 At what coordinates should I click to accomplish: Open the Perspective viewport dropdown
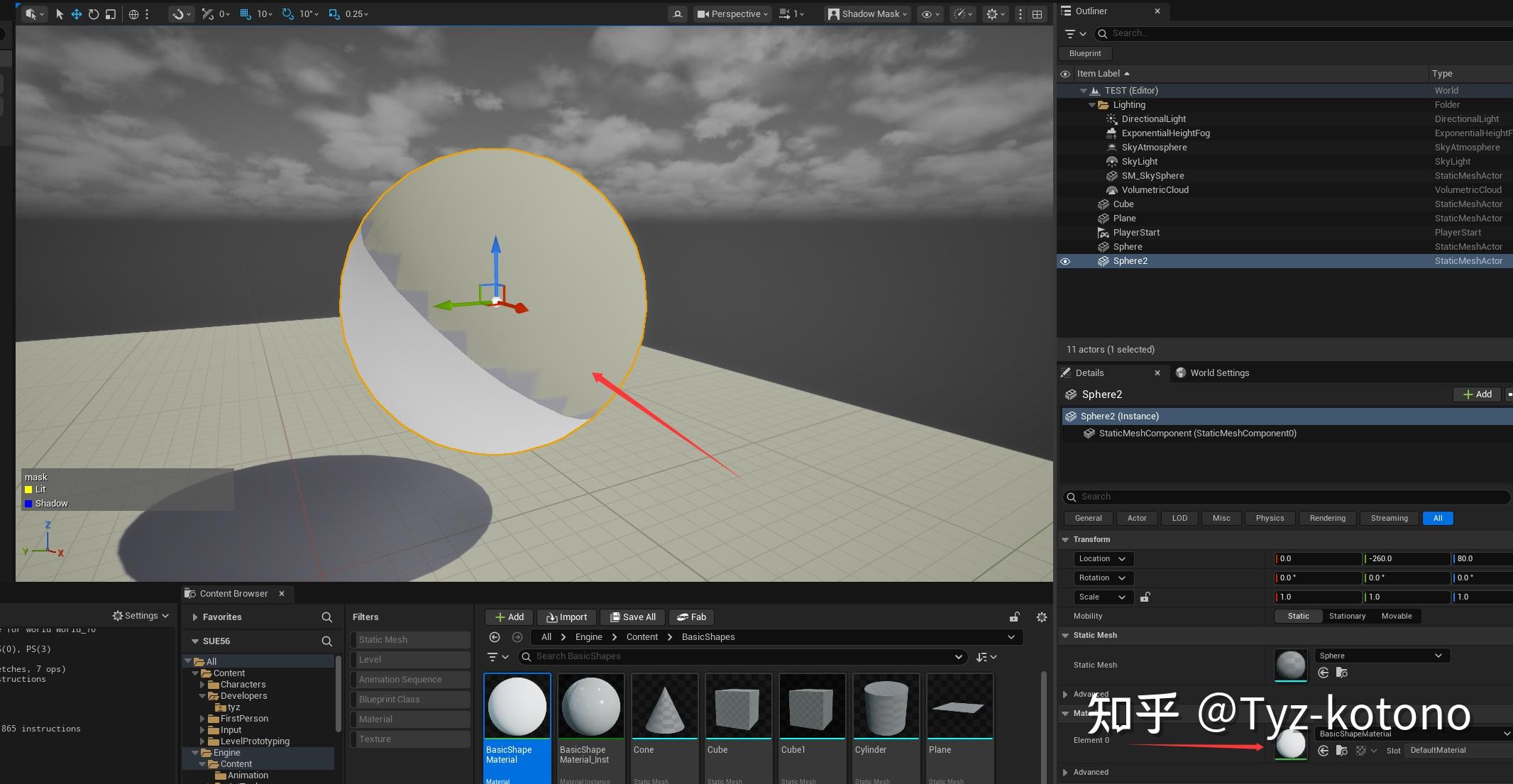pyautogui.click(x=732, y=13)
